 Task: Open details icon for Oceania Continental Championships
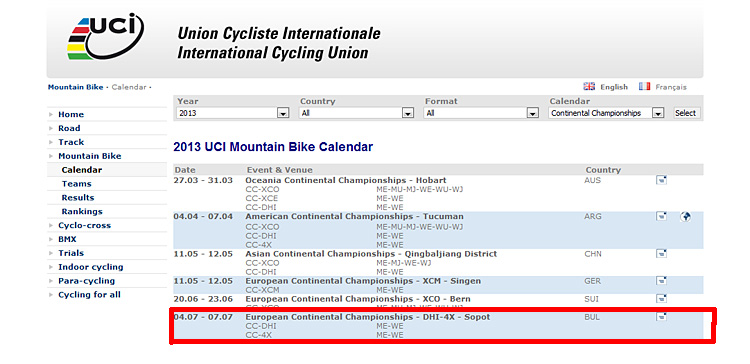coord(661,180)
